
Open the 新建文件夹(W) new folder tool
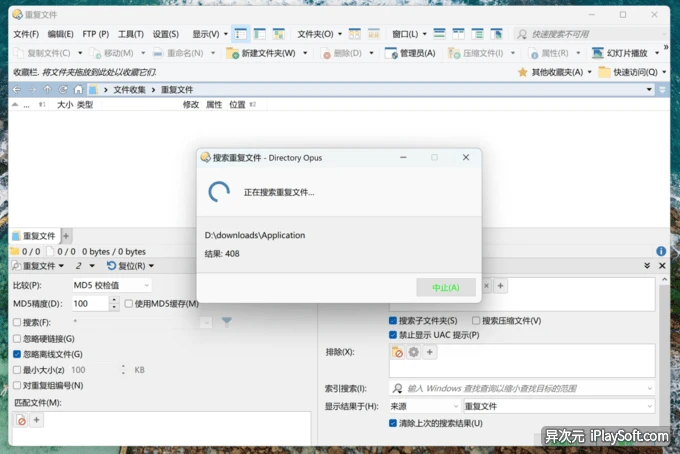[262, 53]
